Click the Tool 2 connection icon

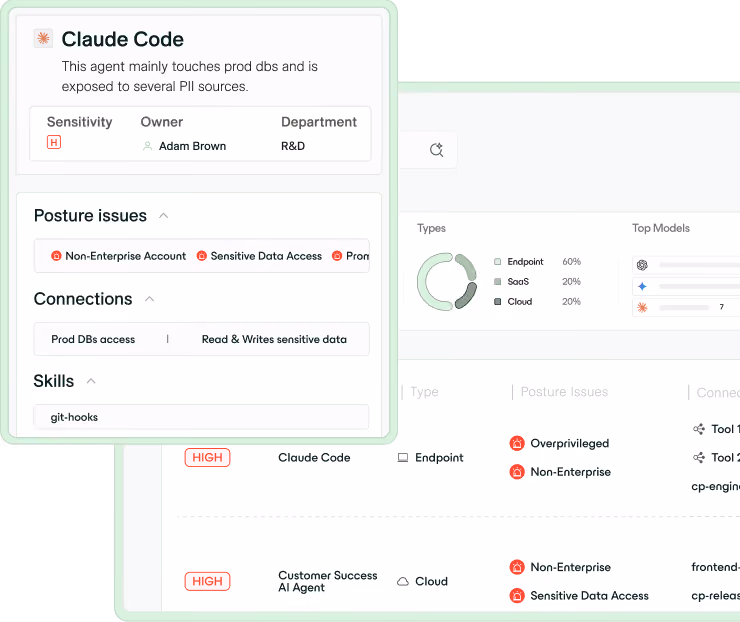click(x=699, y=457)
